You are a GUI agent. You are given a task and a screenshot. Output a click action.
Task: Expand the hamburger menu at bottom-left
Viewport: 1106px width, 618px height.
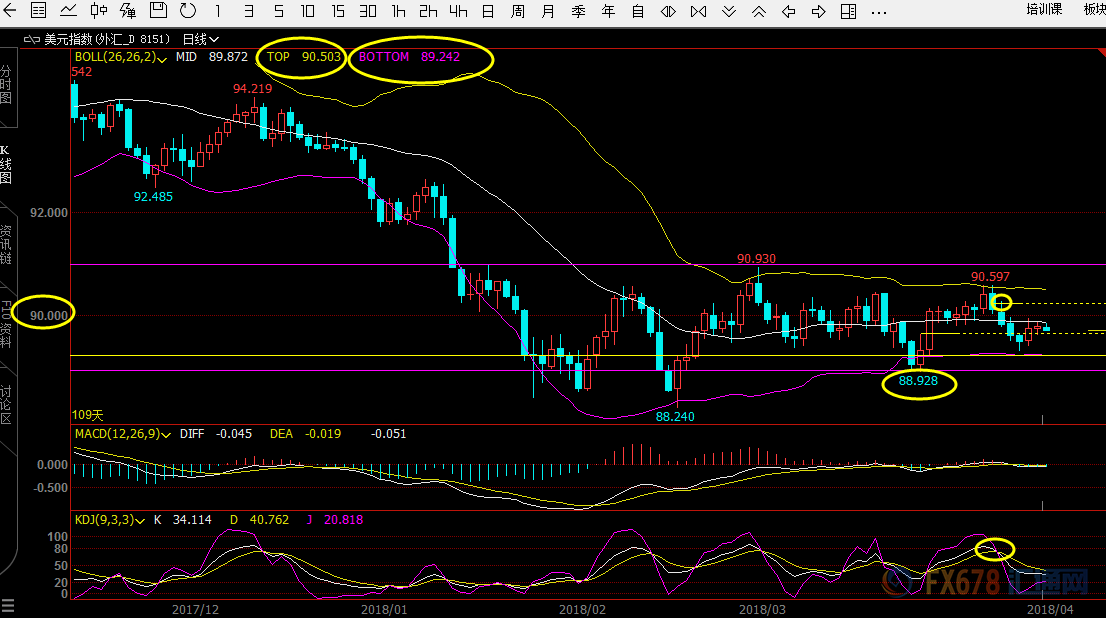click(x=8, y=606)
